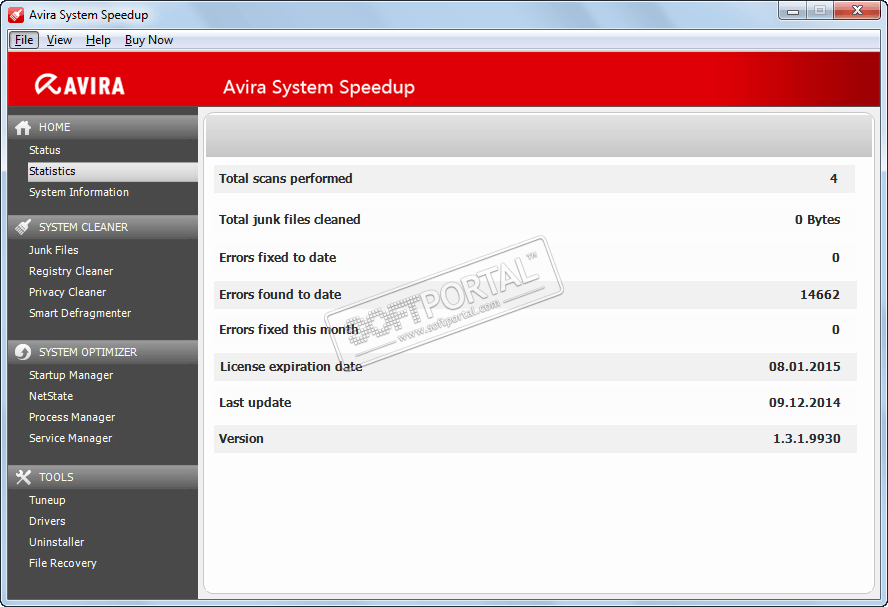Open the Help menu
Image resolution: width=888 pixels, height=607 pixels.
[x=98, y=40]
